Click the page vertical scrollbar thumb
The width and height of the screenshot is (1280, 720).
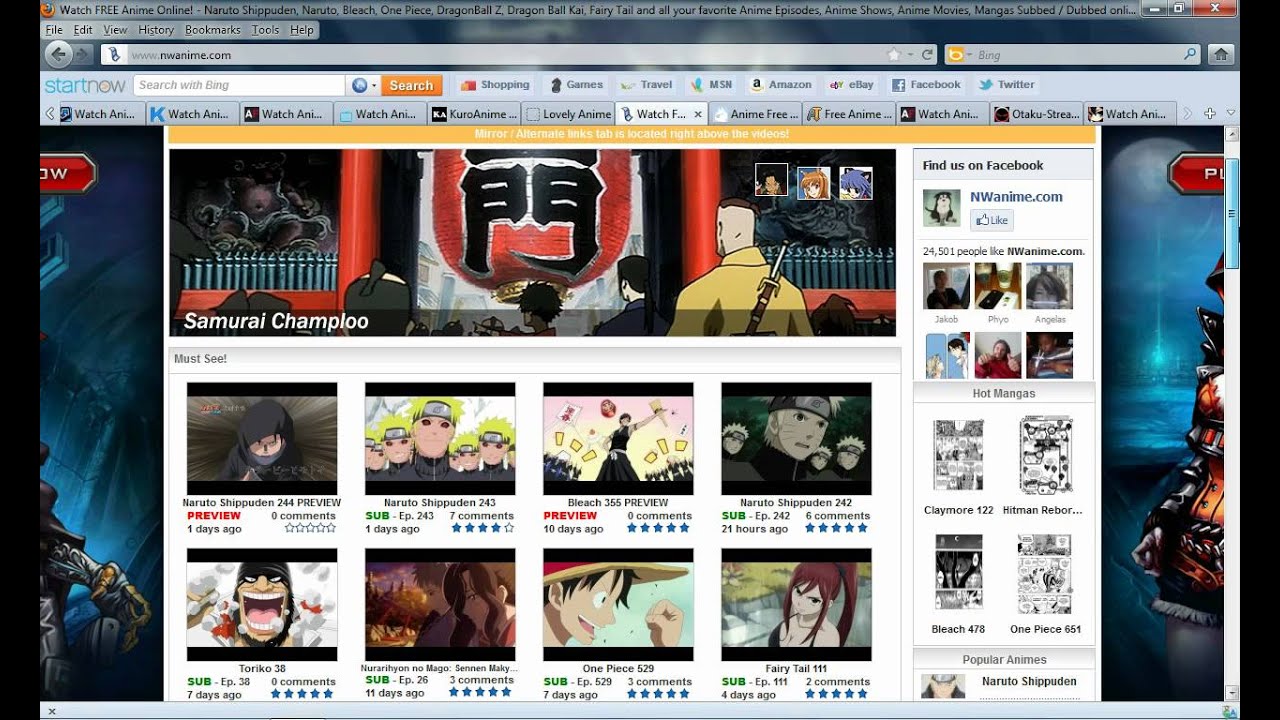(1232, 212)
